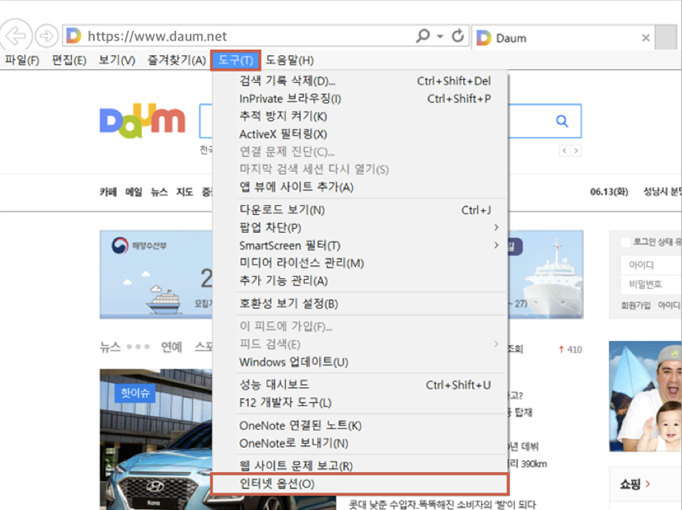
Task: Choose 검색 기록 삭제(D) menu entry
Action: [360, 81]
